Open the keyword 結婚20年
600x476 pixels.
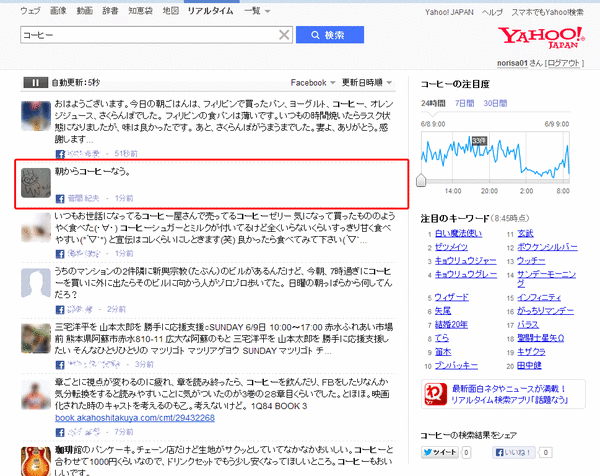pos(451,324)
